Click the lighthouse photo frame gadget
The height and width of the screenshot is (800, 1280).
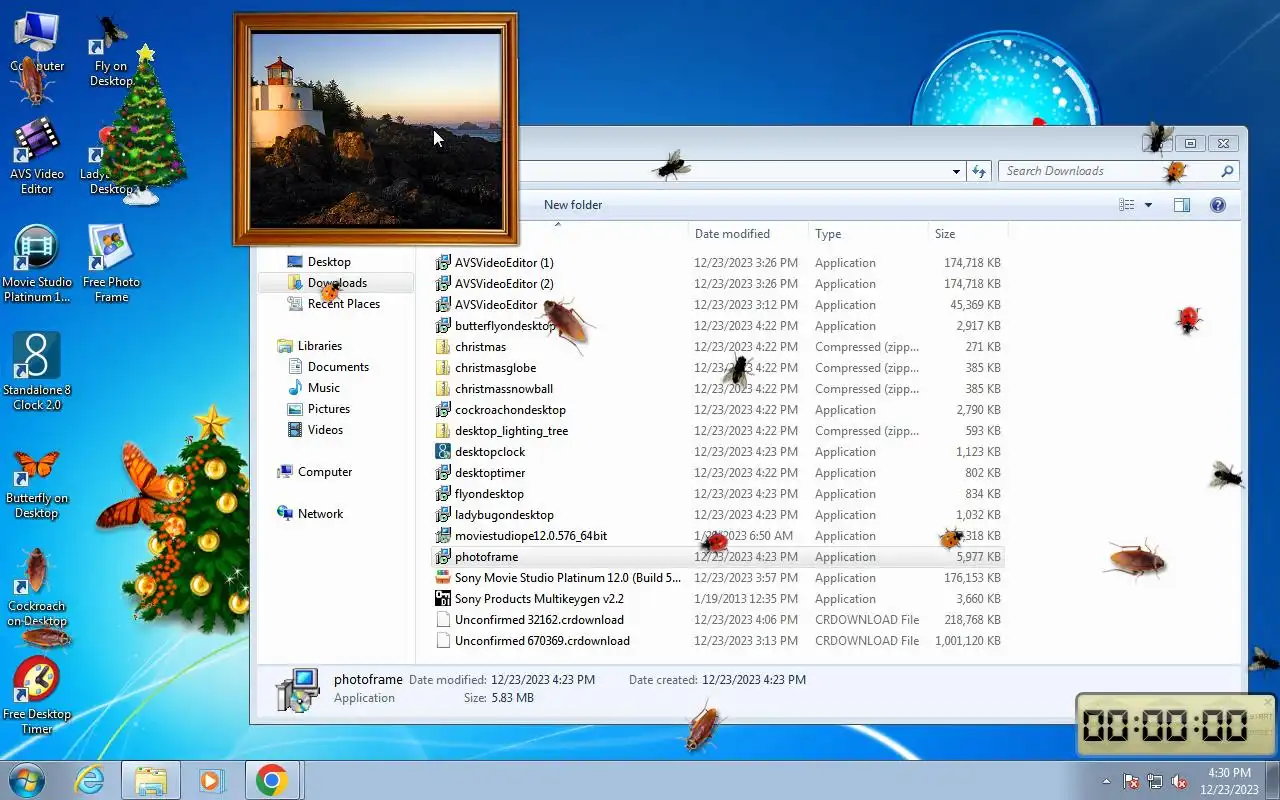375,129
